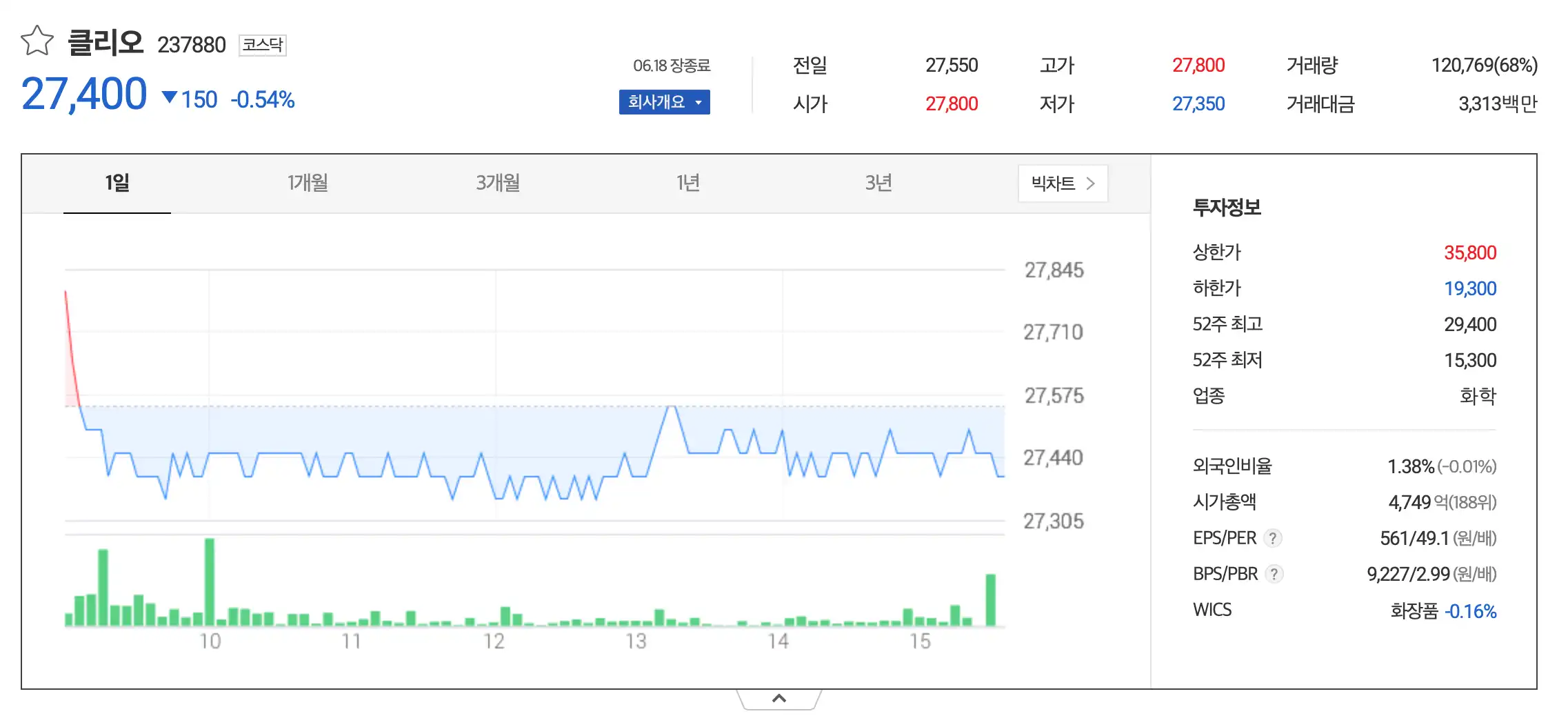Click the 27,305 axis label

[1054, 521]
